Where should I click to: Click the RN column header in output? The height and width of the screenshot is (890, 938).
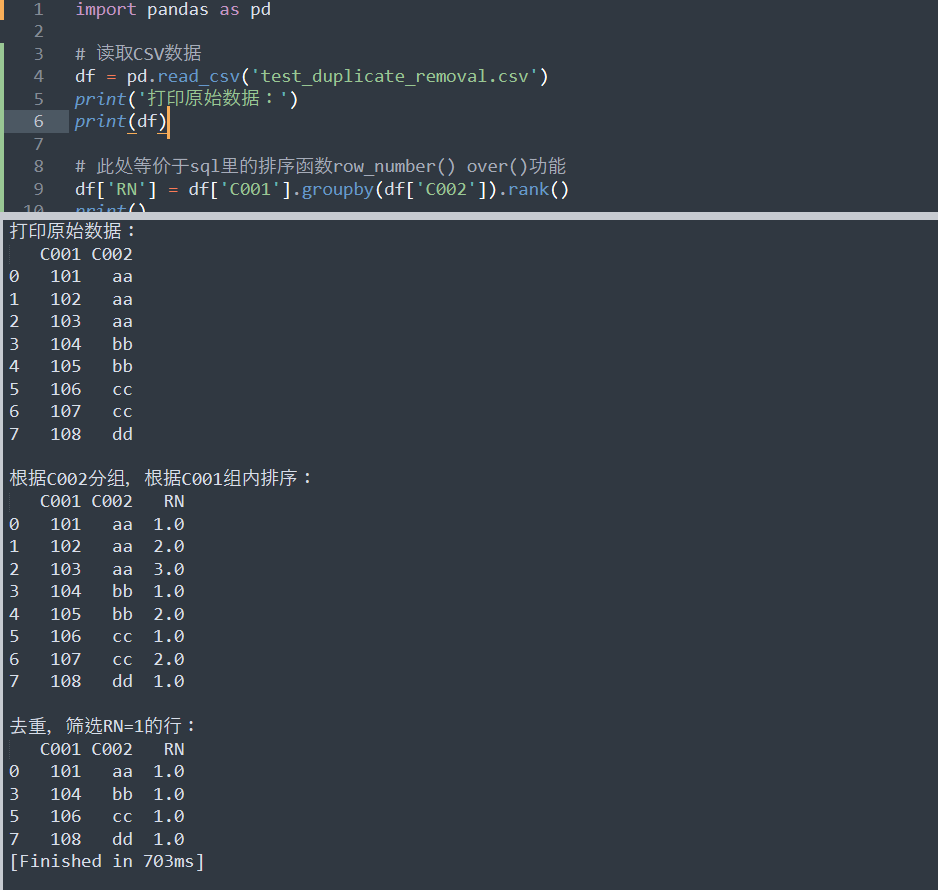(x=173, y=501)
